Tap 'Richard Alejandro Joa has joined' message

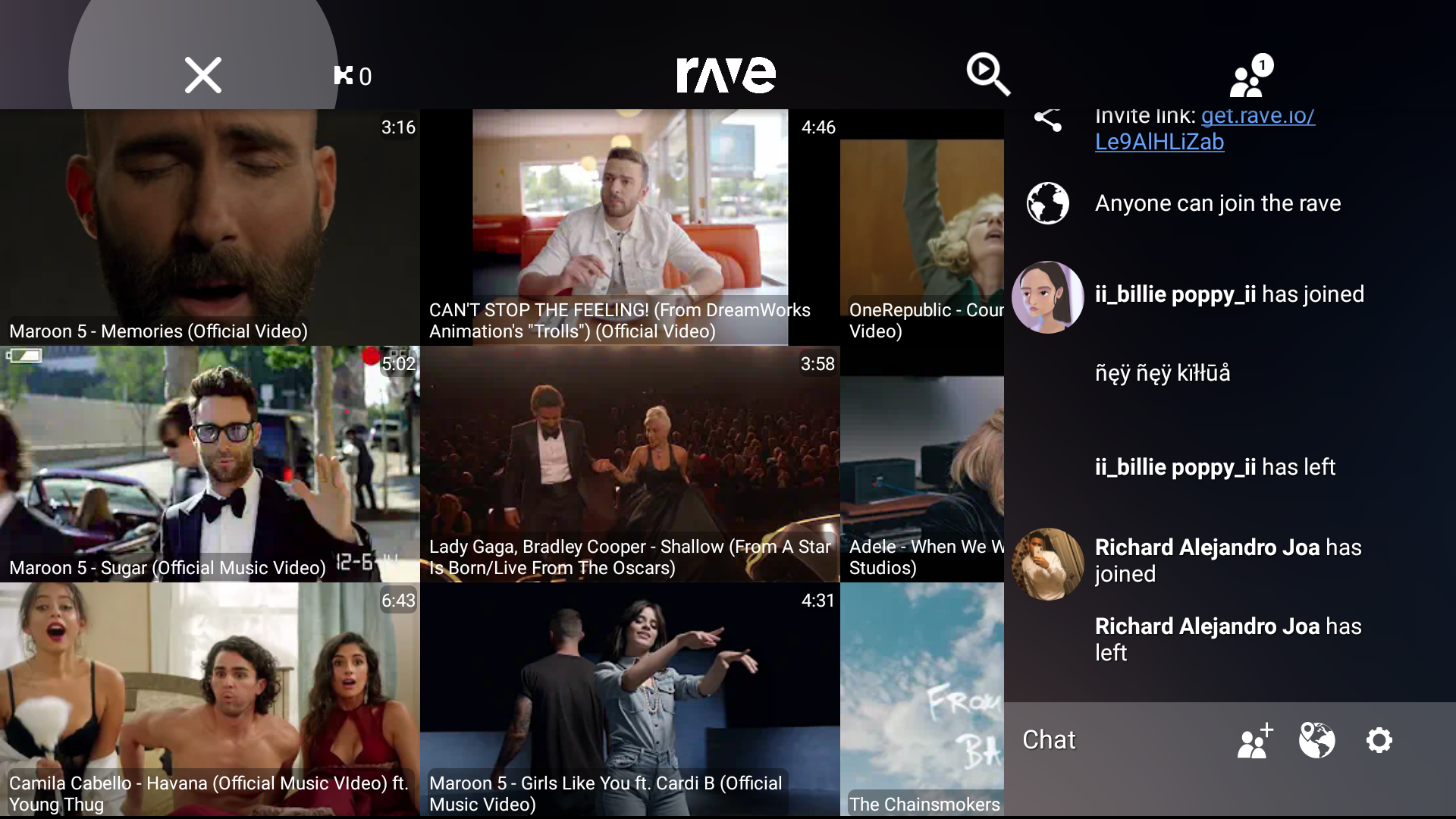(1228, 560)
